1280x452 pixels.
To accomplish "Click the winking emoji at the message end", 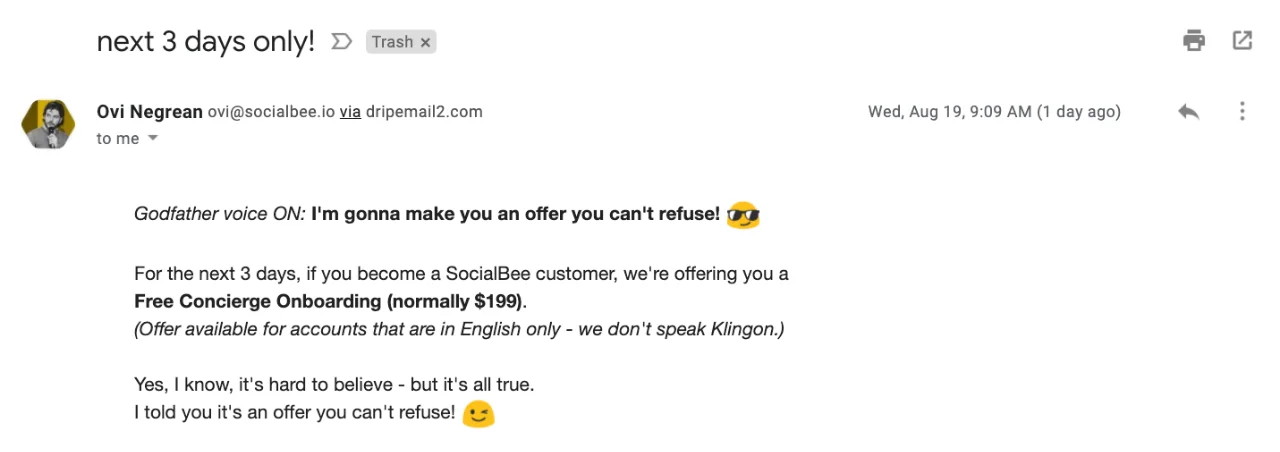I will click(x=479, y=414).
